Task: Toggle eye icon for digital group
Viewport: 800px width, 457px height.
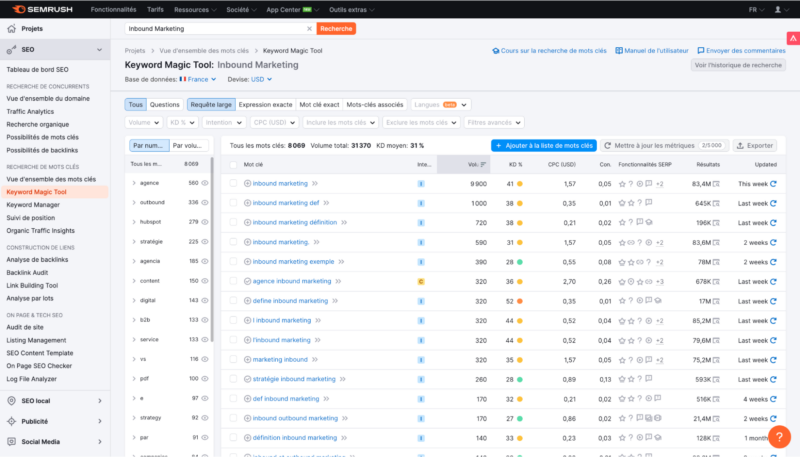Action: (x=205, y=300)
